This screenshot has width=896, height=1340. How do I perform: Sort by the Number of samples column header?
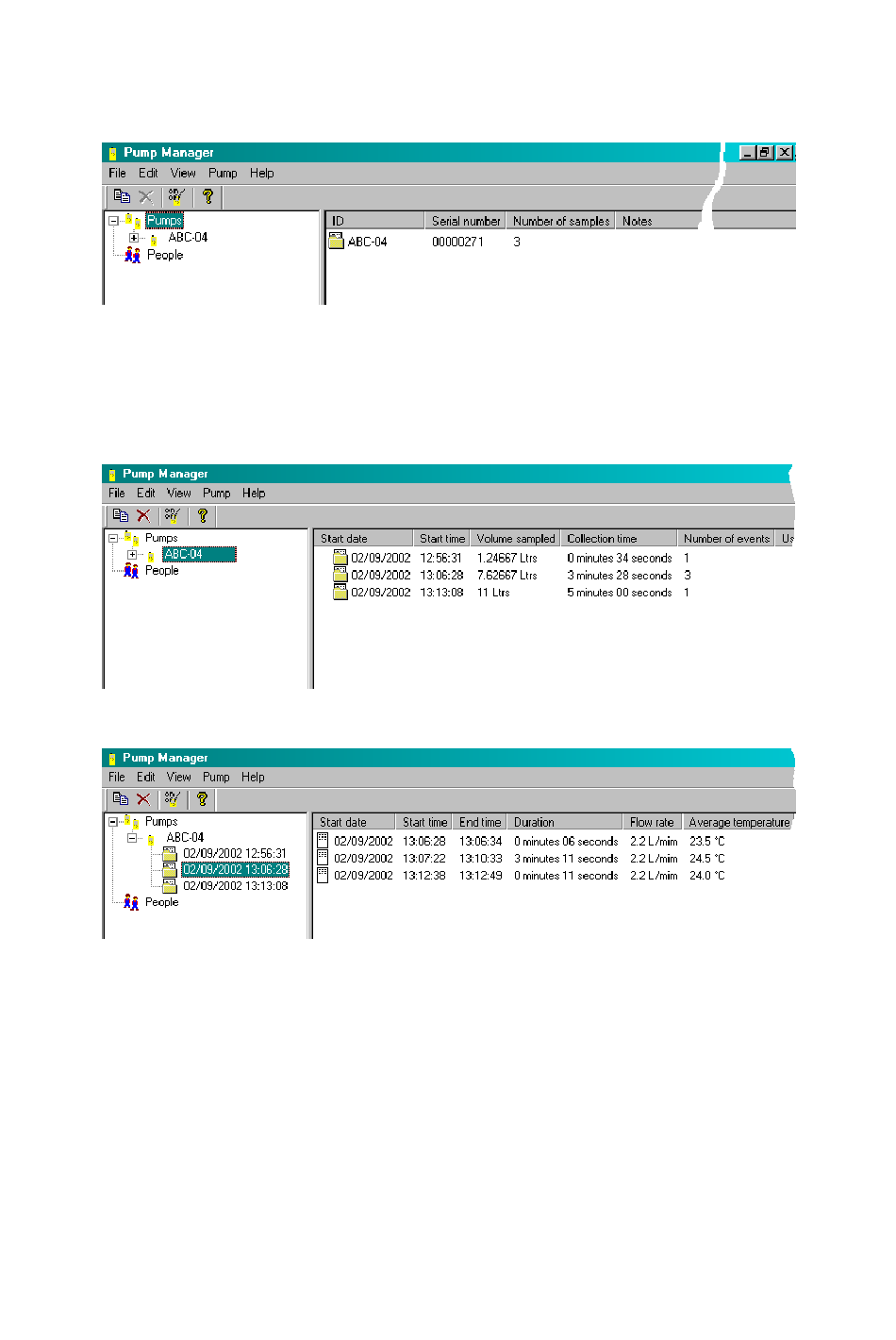click(x=560, y=221)
